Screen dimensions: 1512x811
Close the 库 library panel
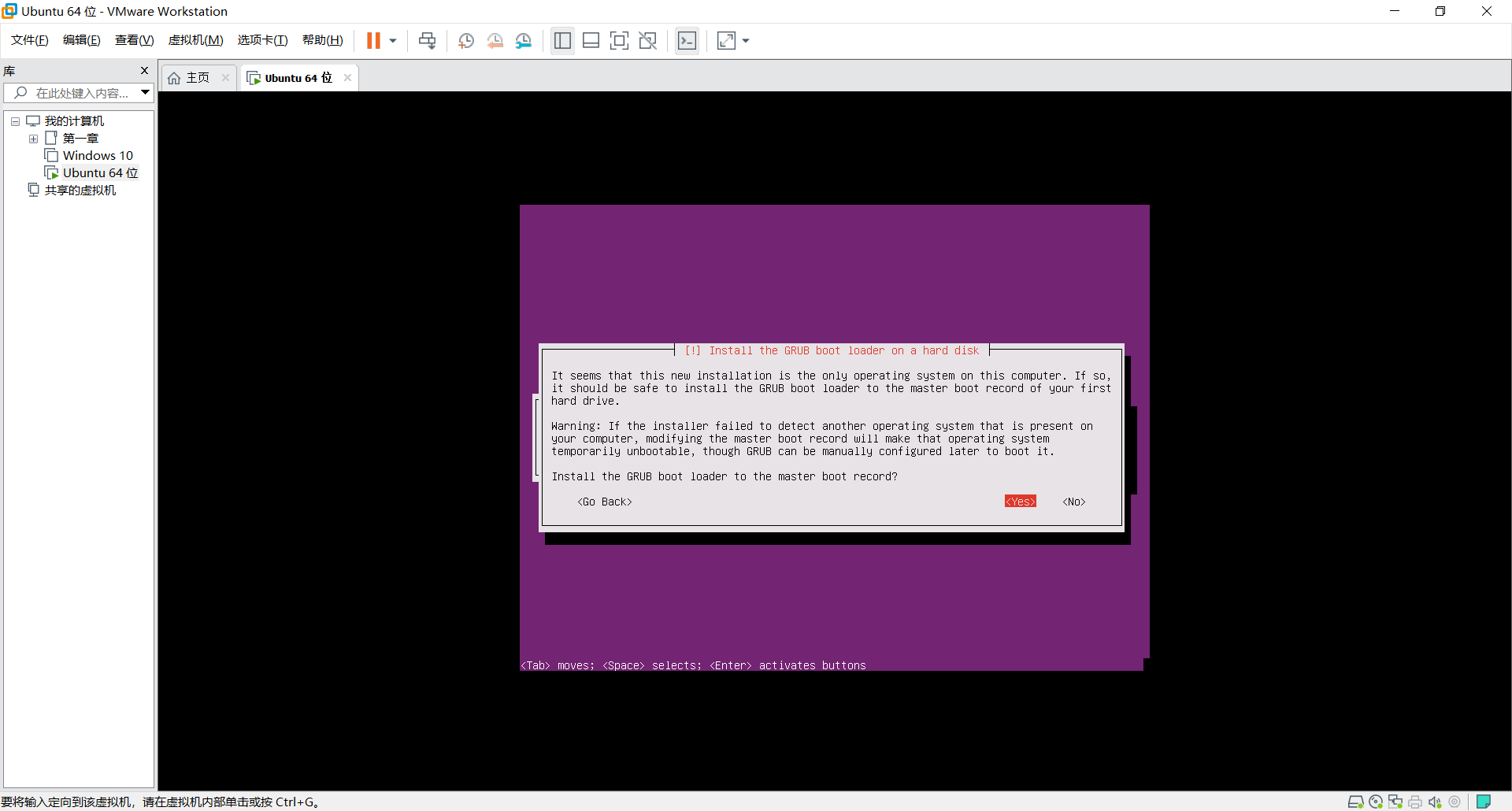pyautogui.click(x=144, y=71)
